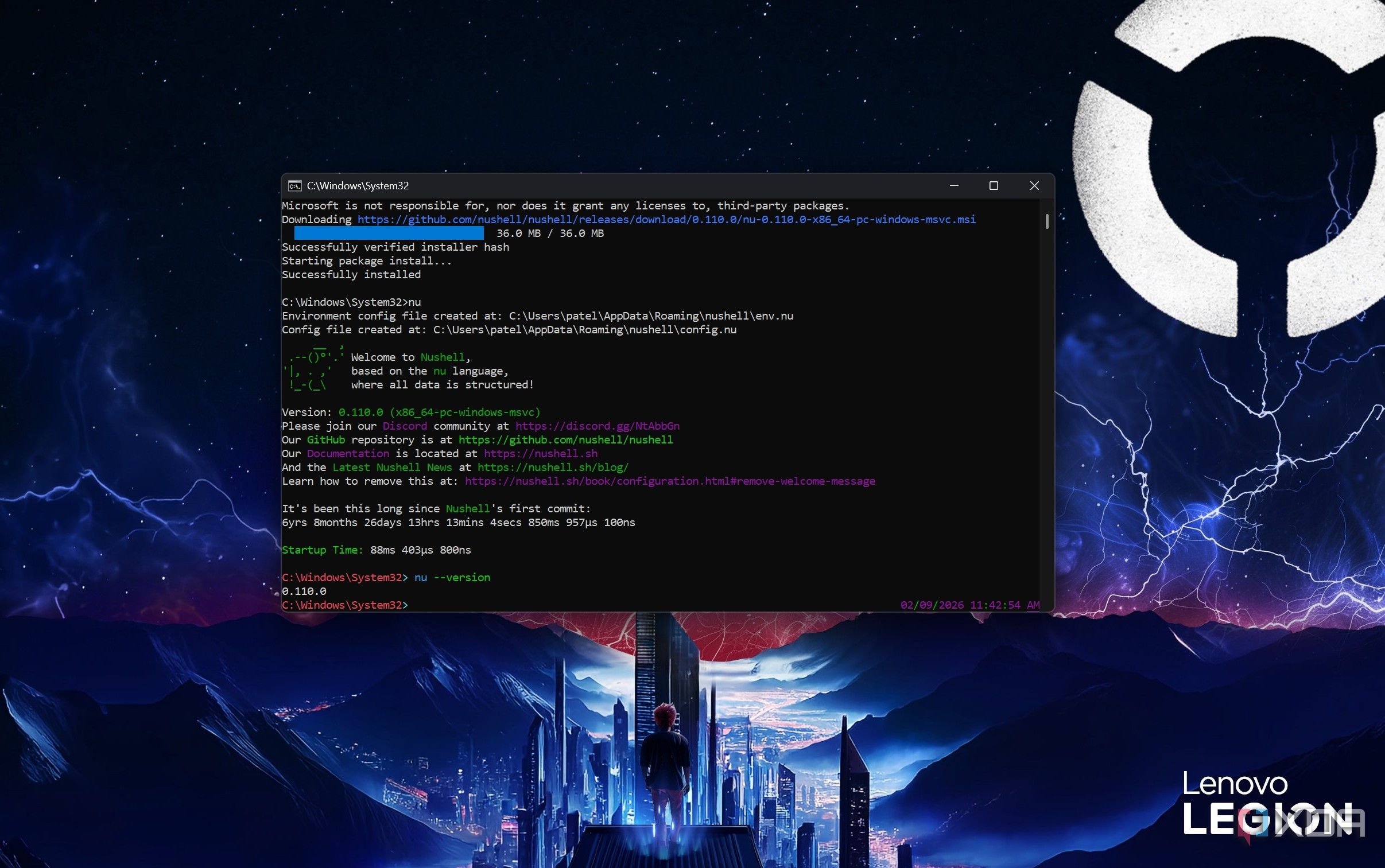The image size is (1385, 868).
Task: Click the 'C:\Windows\System32>nu' command line
Action: tap(351, 302)
